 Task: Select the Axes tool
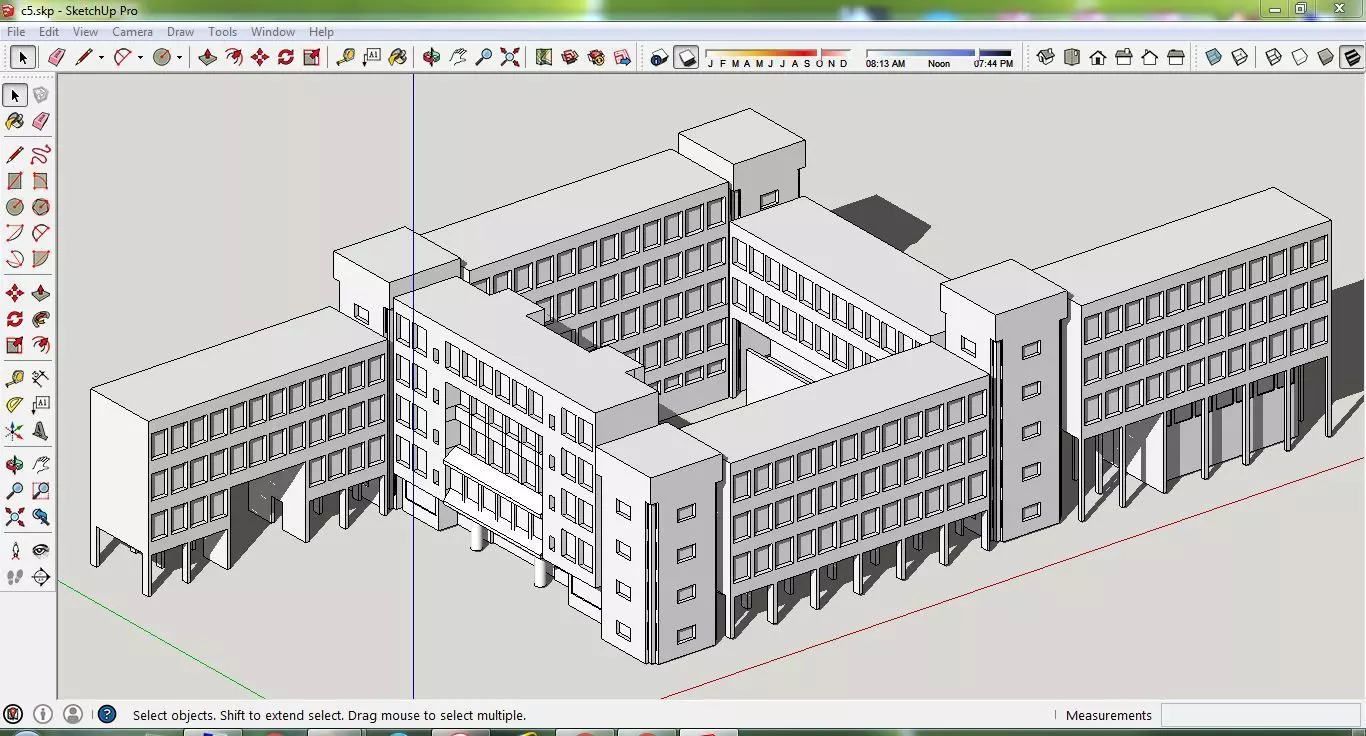[15, 431]
